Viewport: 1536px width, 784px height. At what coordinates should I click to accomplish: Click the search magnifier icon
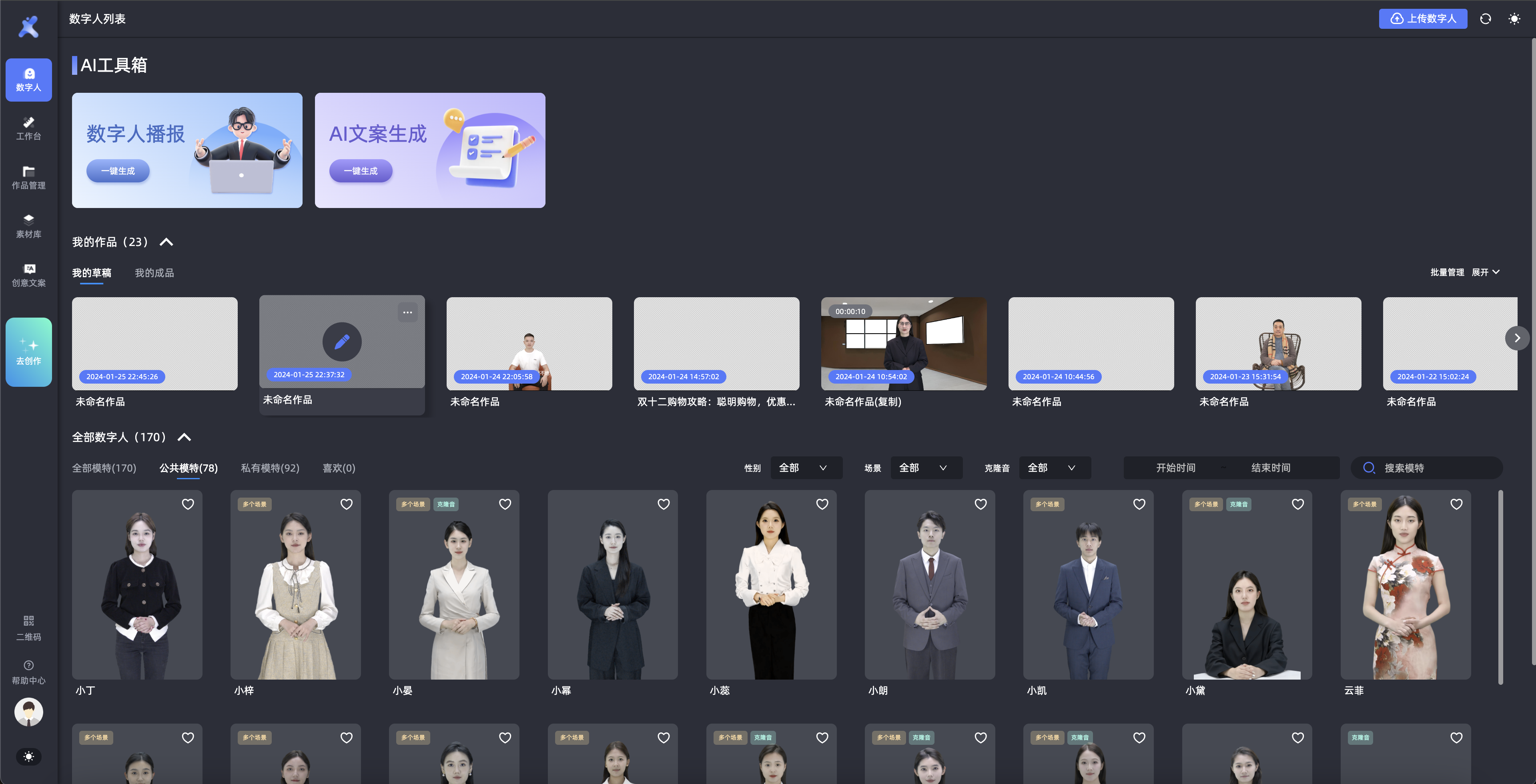click(x=1369, y=468)
